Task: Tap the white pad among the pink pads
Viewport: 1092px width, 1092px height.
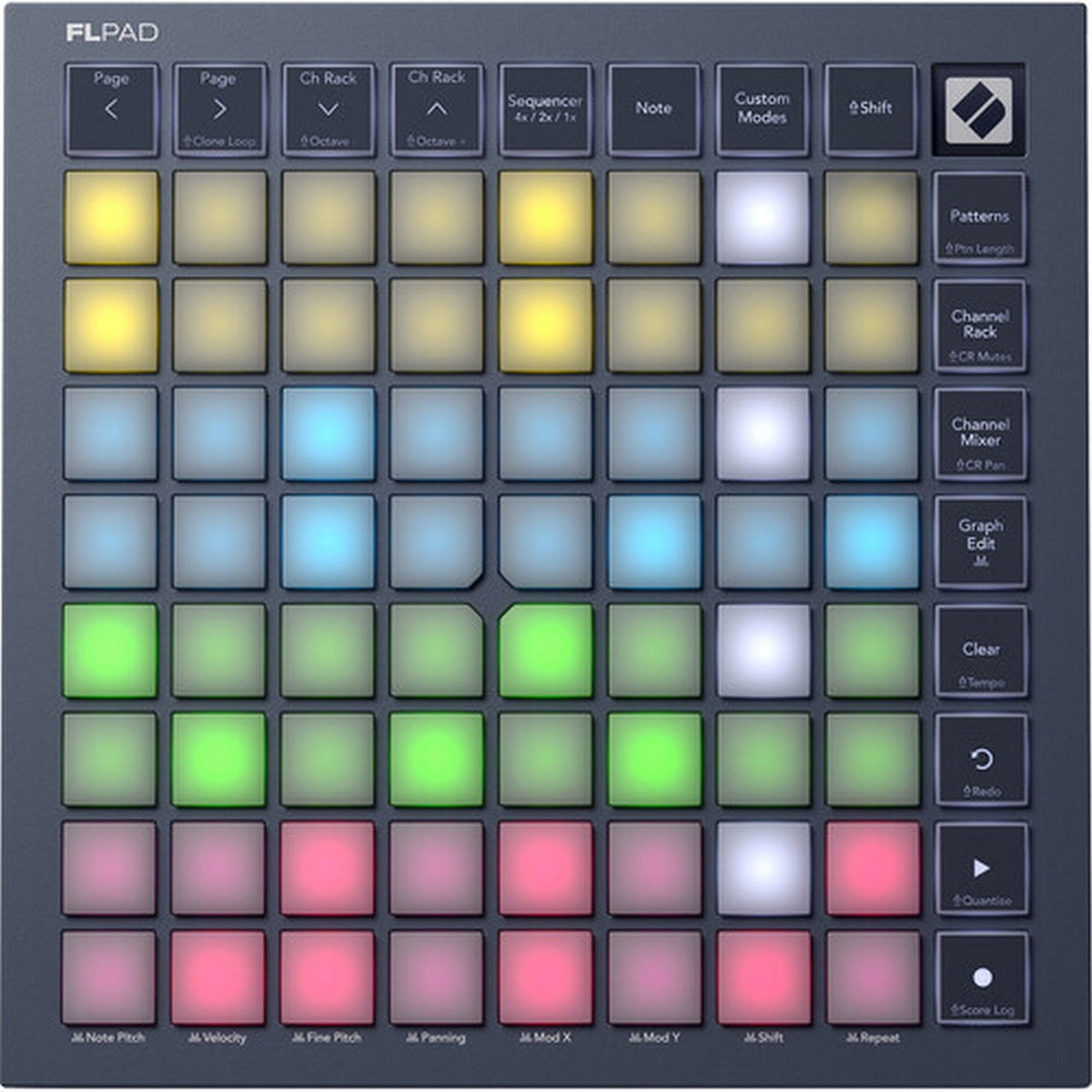Action: click(x=763, y=869)
